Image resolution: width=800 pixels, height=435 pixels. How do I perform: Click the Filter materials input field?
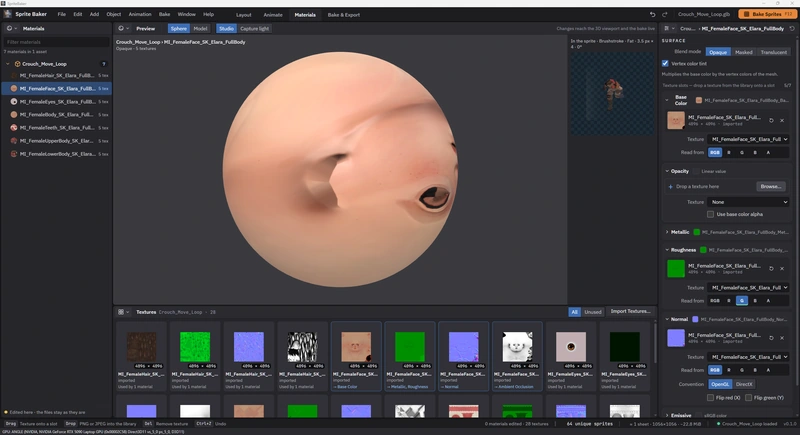coord(56,42)
